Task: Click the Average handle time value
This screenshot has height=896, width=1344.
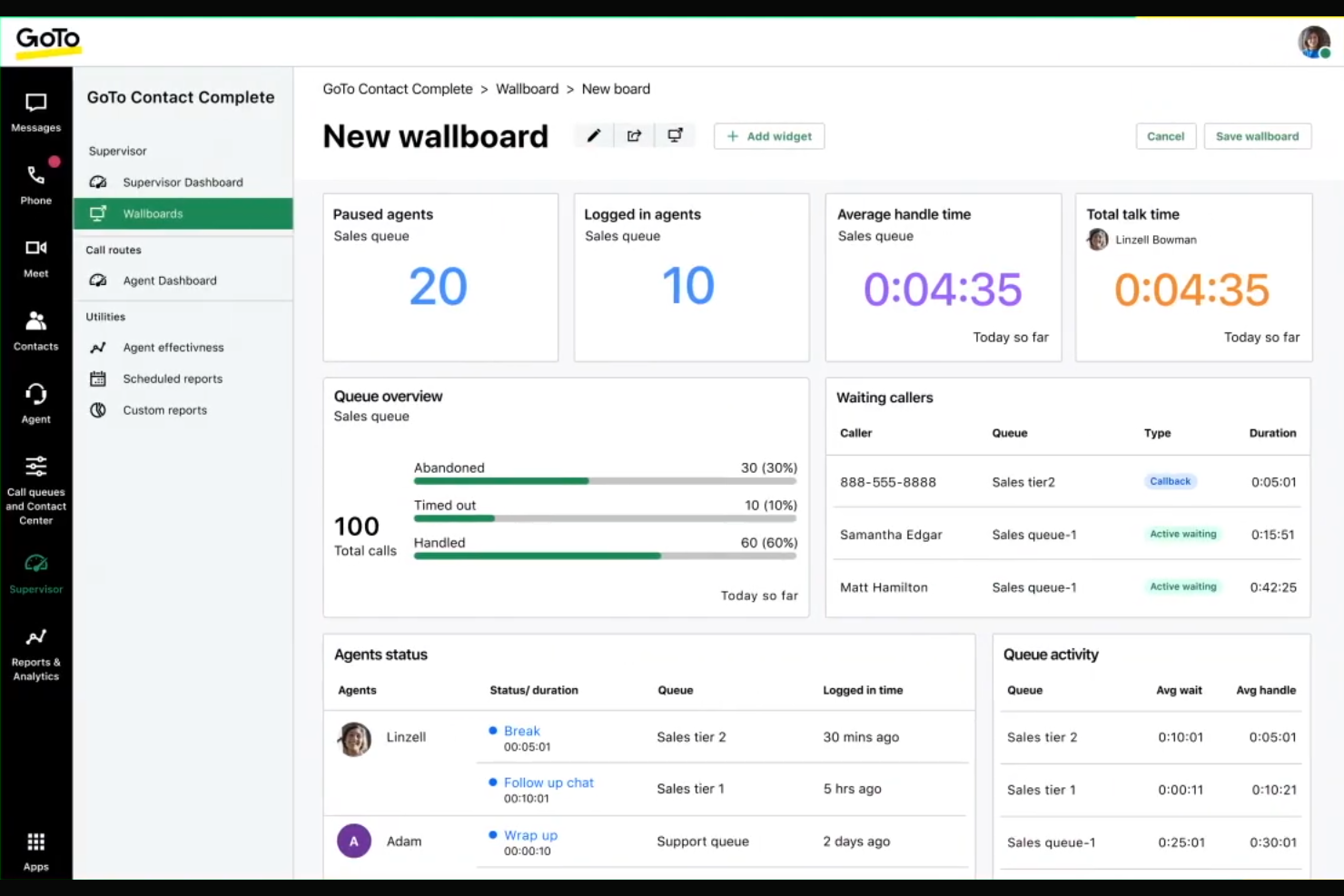Action: click(x=943, y=290)
